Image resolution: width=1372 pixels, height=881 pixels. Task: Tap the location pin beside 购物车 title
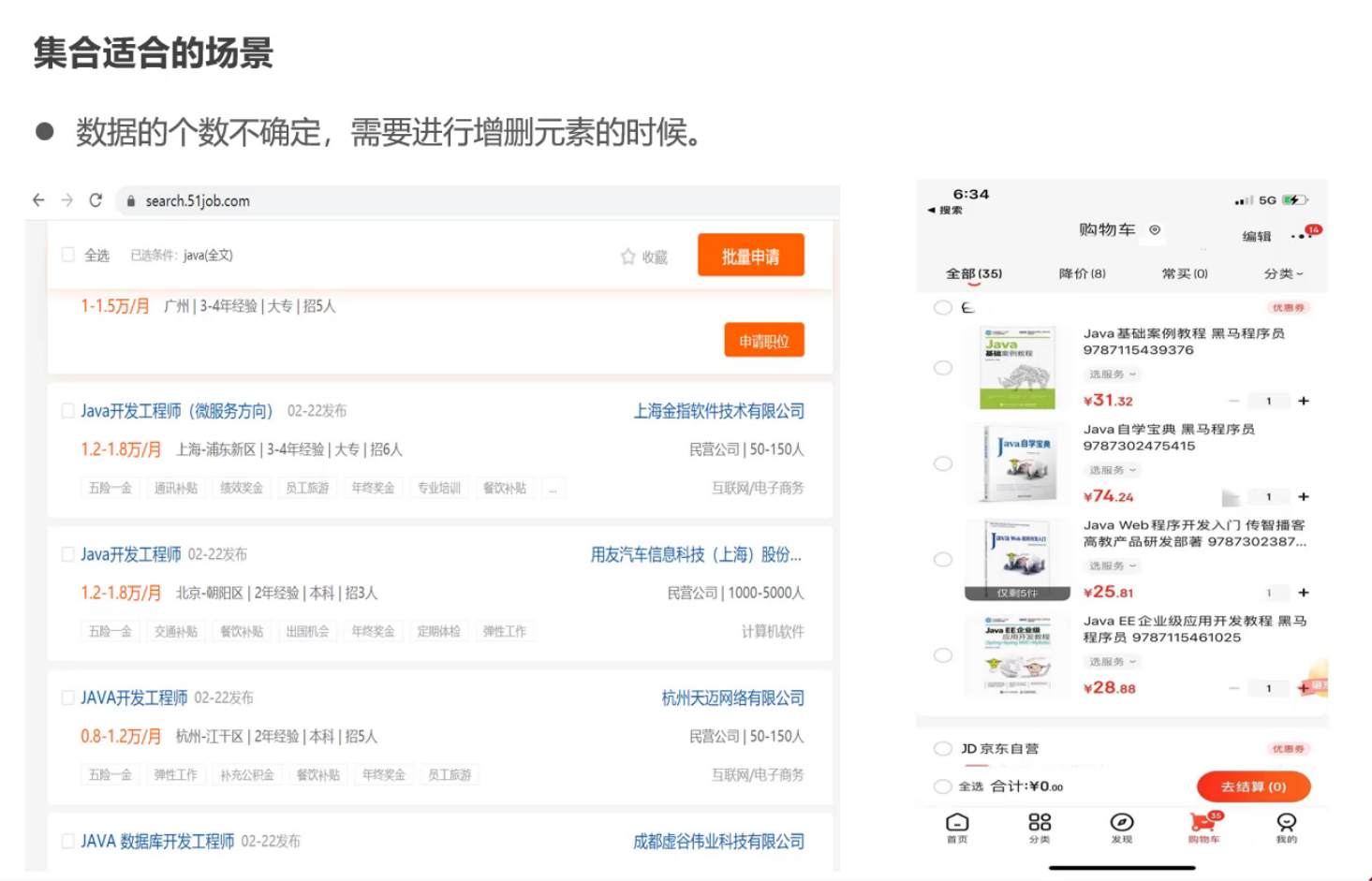1155,229
